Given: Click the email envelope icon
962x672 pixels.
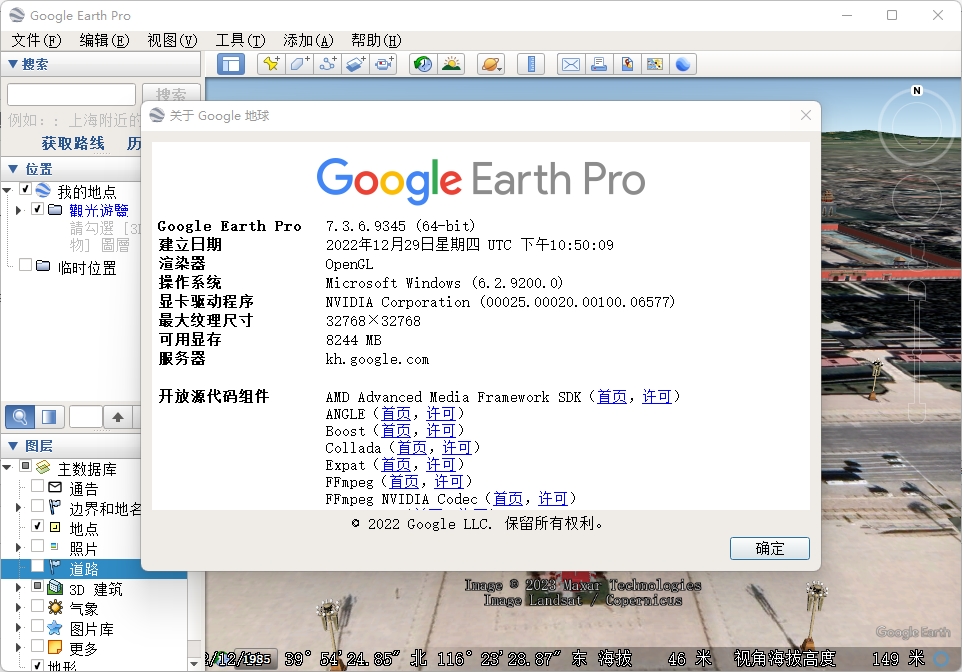Looking at the screenshot, I should point(570,64).
